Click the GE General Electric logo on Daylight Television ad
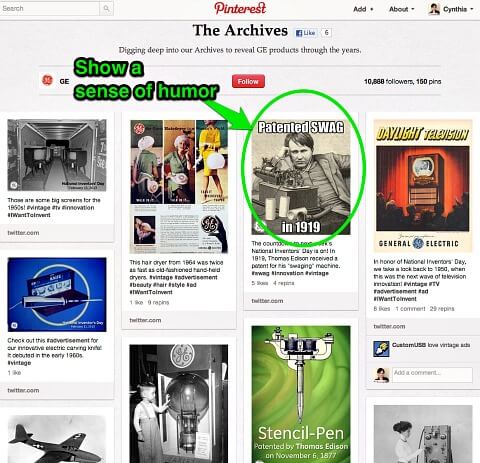 point(418,244)
